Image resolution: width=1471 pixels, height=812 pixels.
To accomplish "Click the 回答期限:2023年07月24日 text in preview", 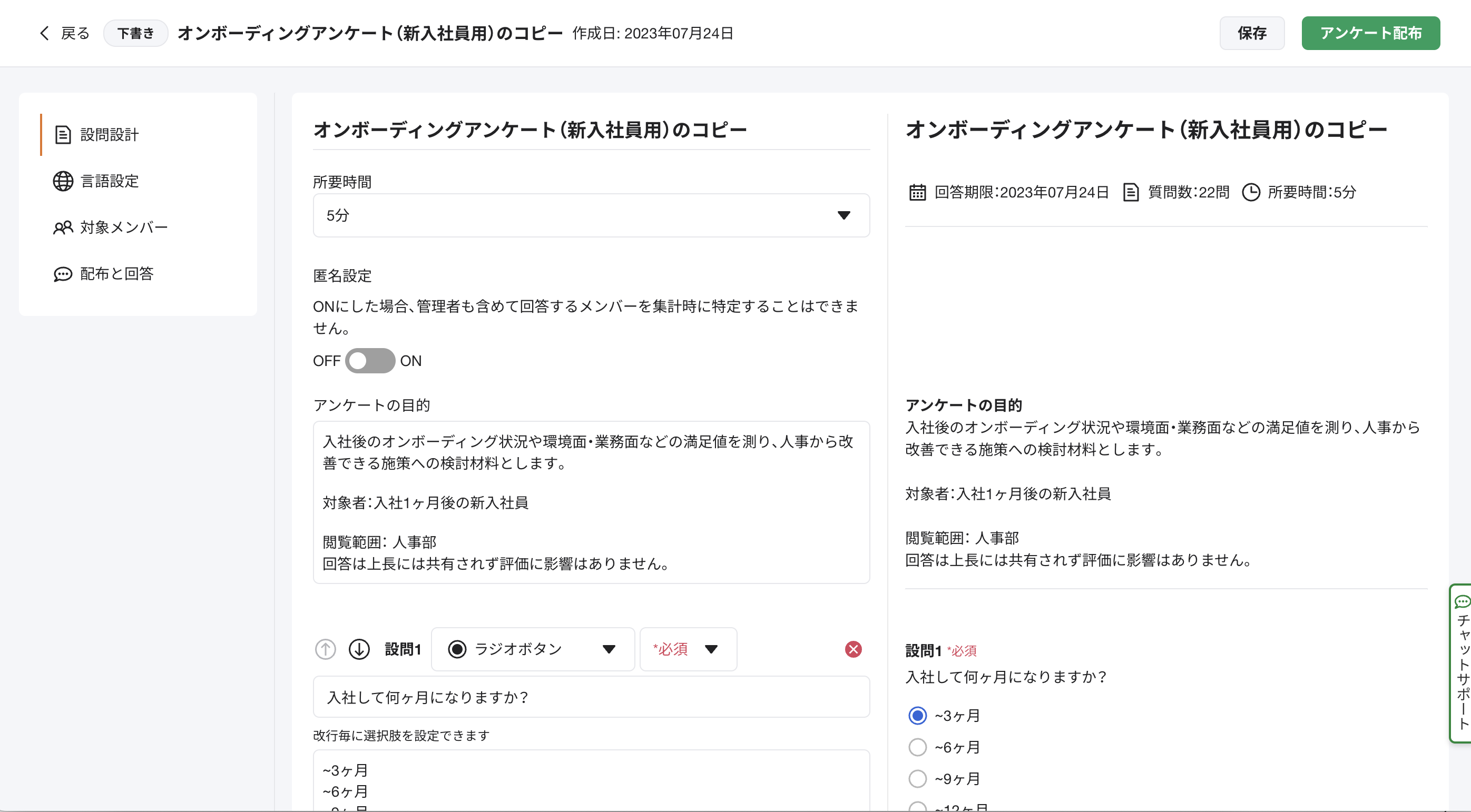I will pyautogui.click(x=1021, y=192).
